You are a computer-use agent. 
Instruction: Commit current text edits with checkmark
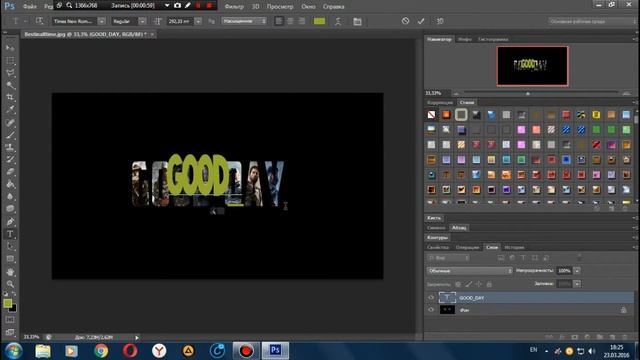coord(421,21)
